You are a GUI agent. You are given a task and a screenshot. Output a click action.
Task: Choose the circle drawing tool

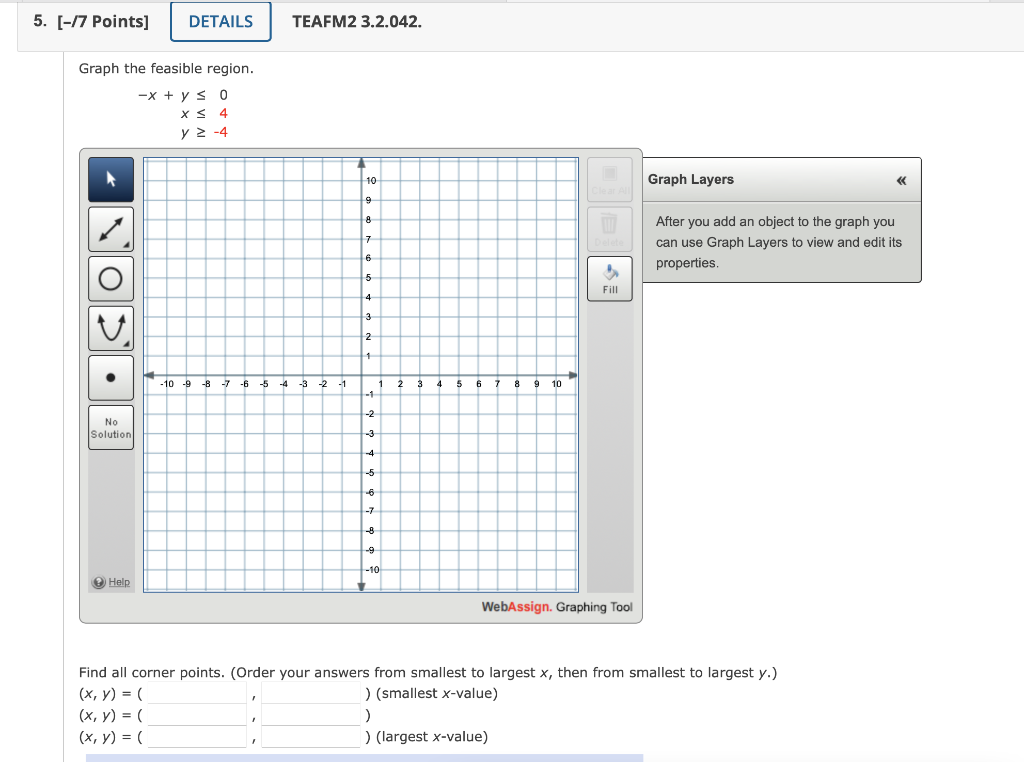[x=110, y=278]
